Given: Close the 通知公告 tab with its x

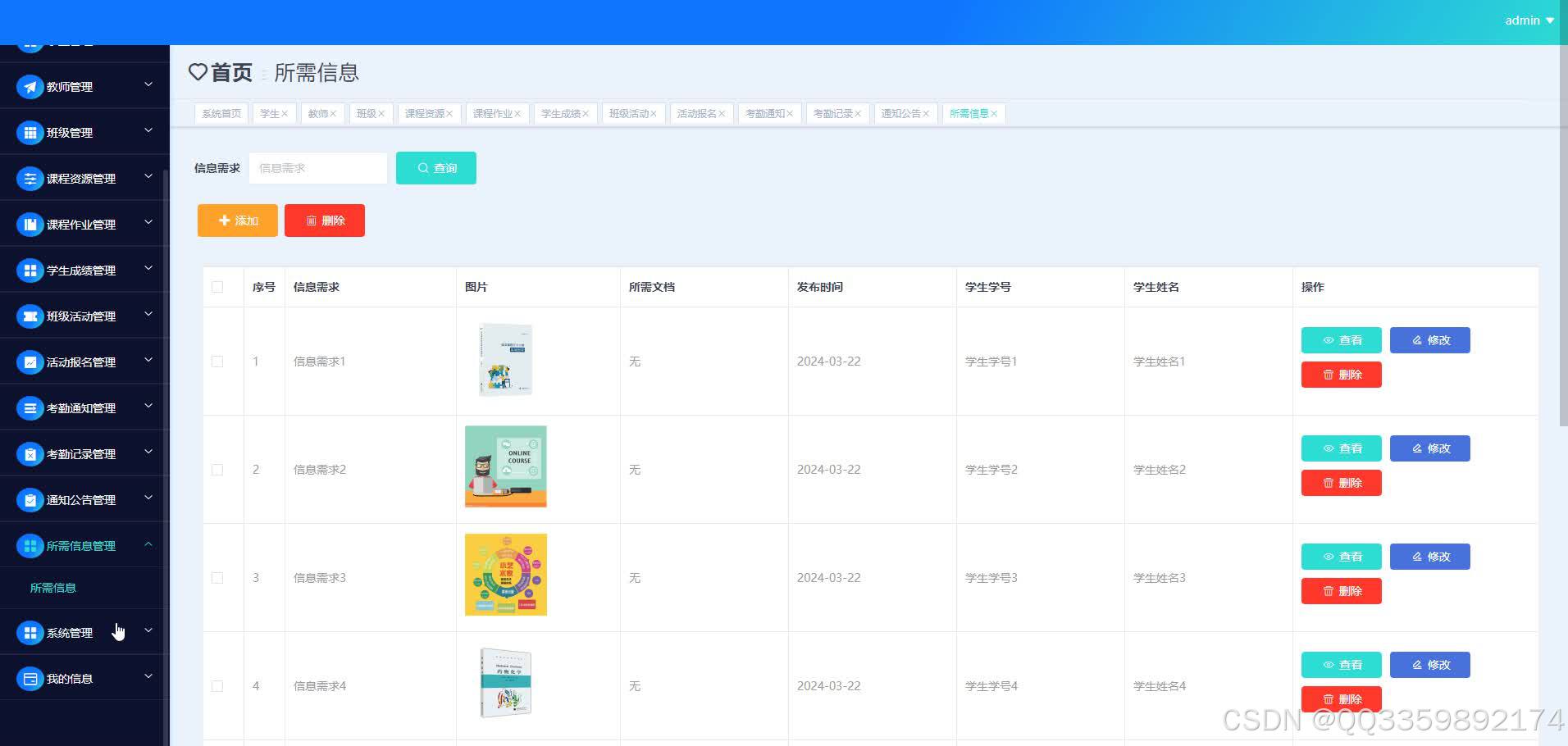Looking at the screenshot, I should 926,114.
